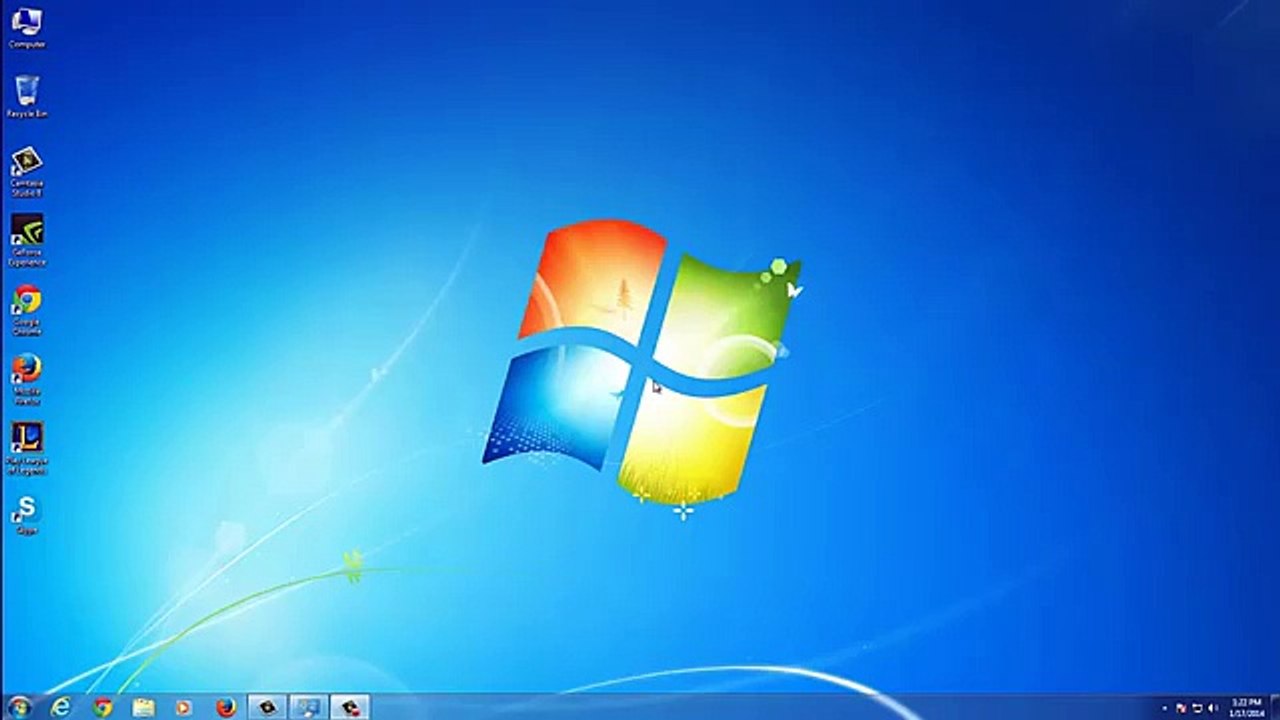Open the Action Center flag icon

pyautogui.click(x=1181, y=708)
